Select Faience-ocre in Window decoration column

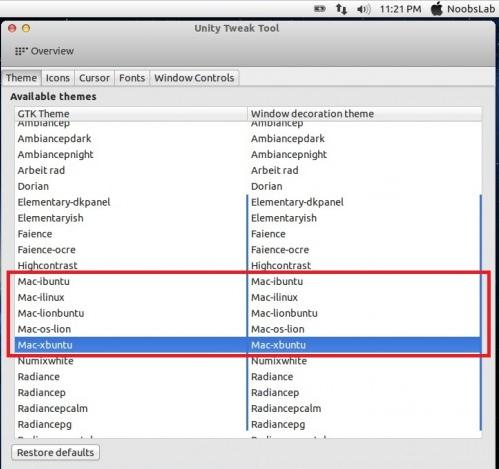364,250
